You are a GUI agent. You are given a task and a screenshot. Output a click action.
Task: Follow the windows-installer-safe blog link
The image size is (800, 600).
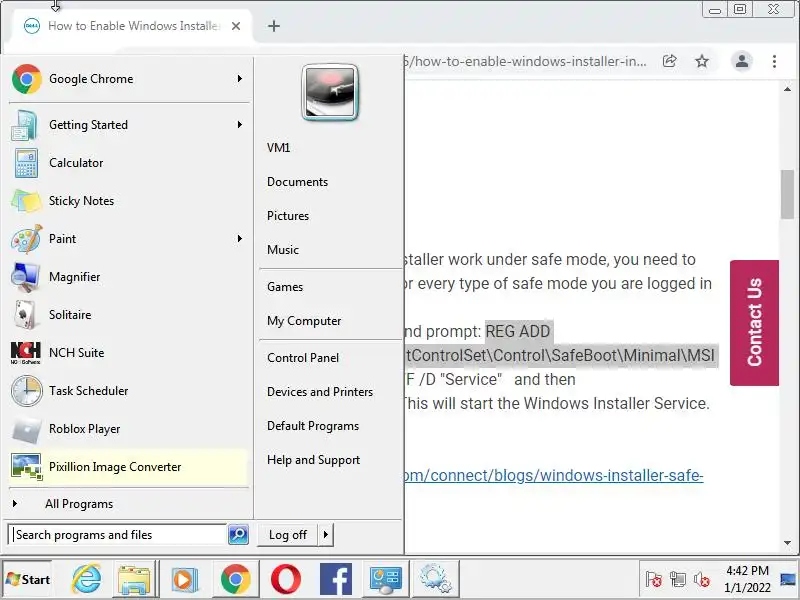[553, 476]
